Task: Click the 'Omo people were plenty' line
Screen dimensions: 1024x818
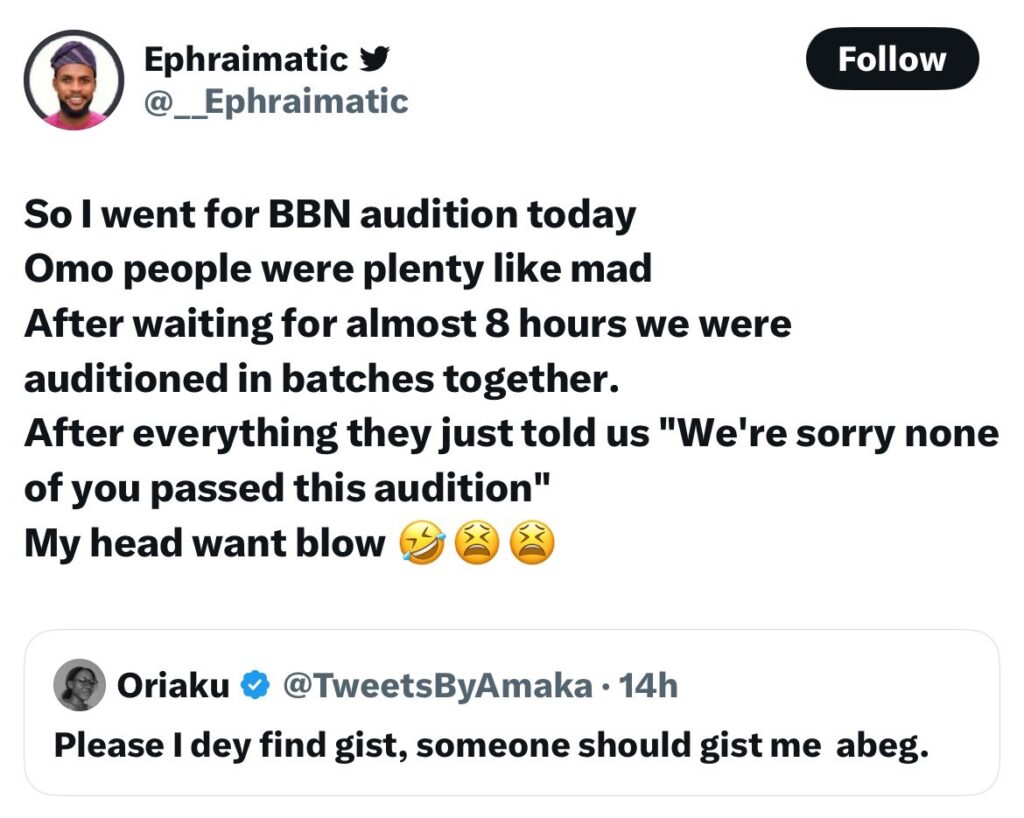Action: pyautogui.click(x=338, y=269)
